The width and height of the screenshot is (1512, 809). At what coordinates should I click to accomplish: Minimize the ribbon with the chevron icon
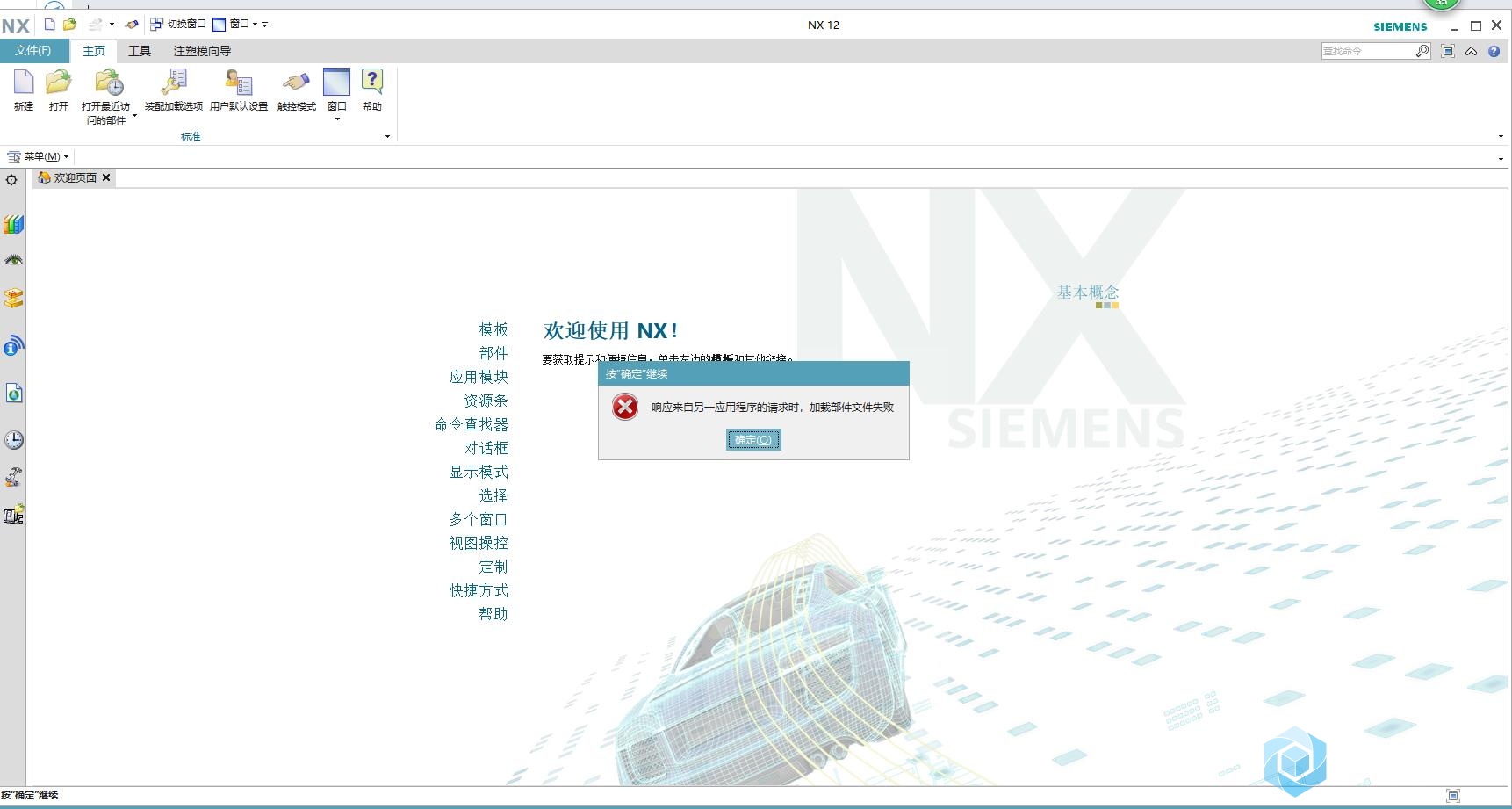1472,52
